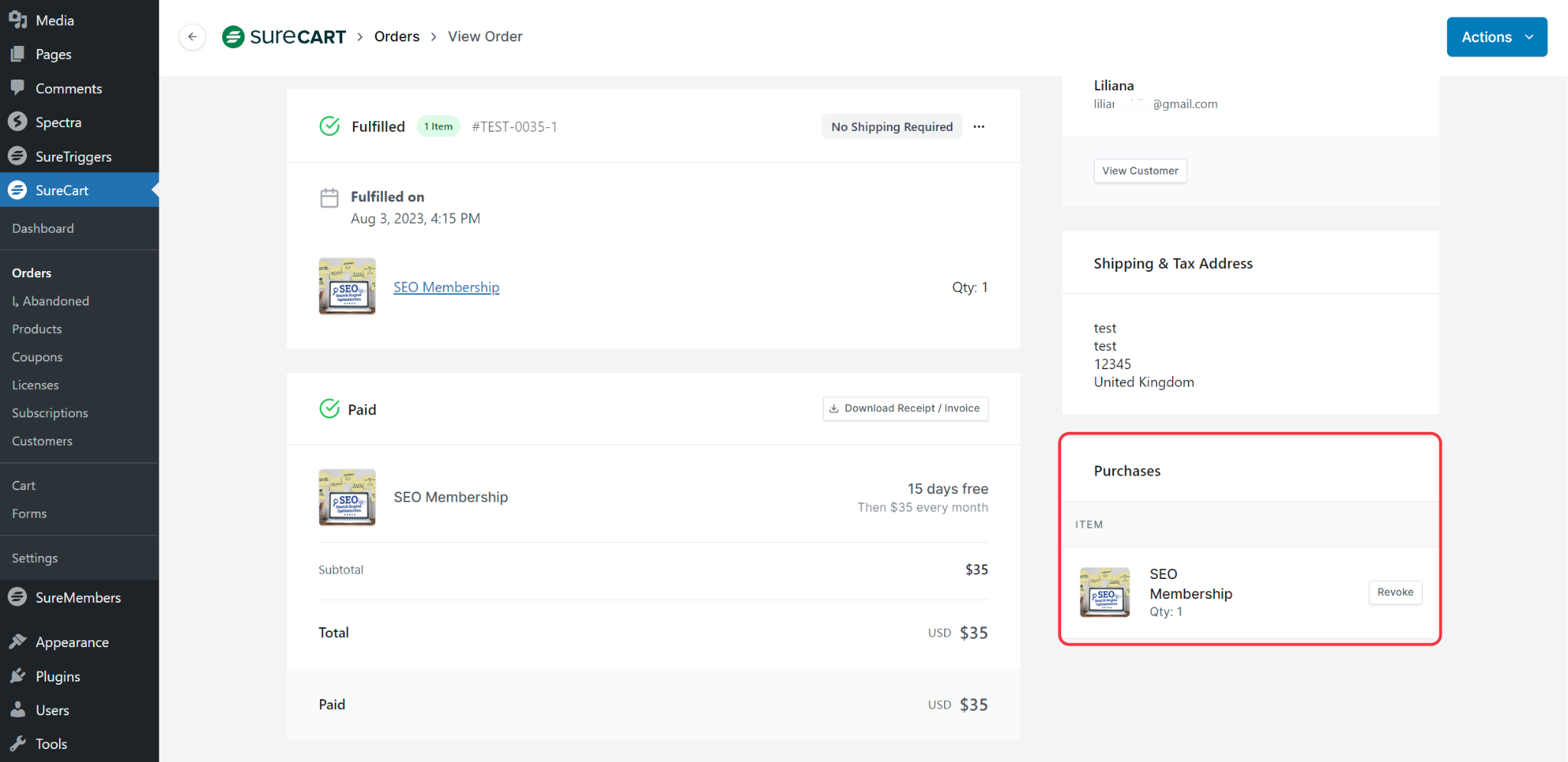Open the Actions dropdown
Viewport: 1568px width, 762px height.
[1496, 37]
